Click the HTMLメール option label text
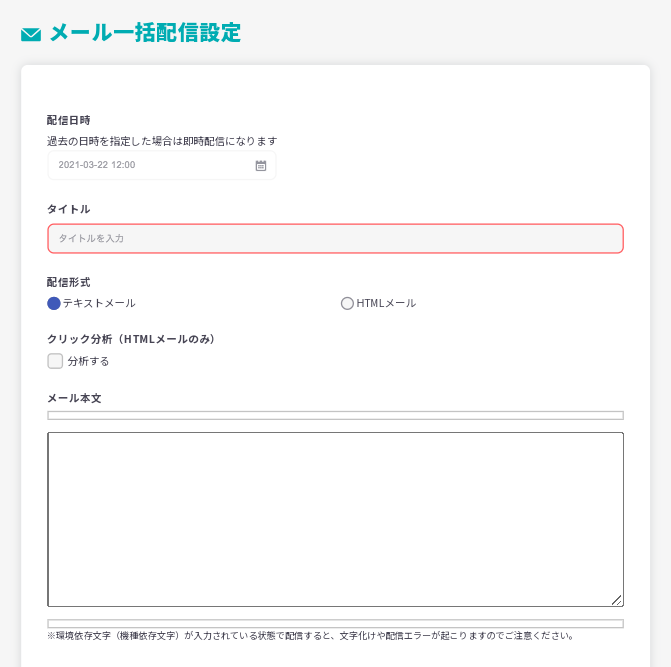The height and width of the screenshot is (667, 671). click(386, 303)
